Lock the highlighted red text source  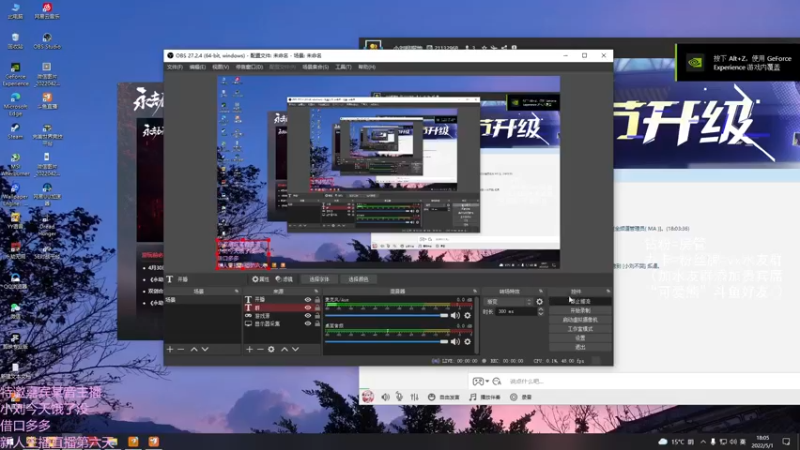(317, 308)
